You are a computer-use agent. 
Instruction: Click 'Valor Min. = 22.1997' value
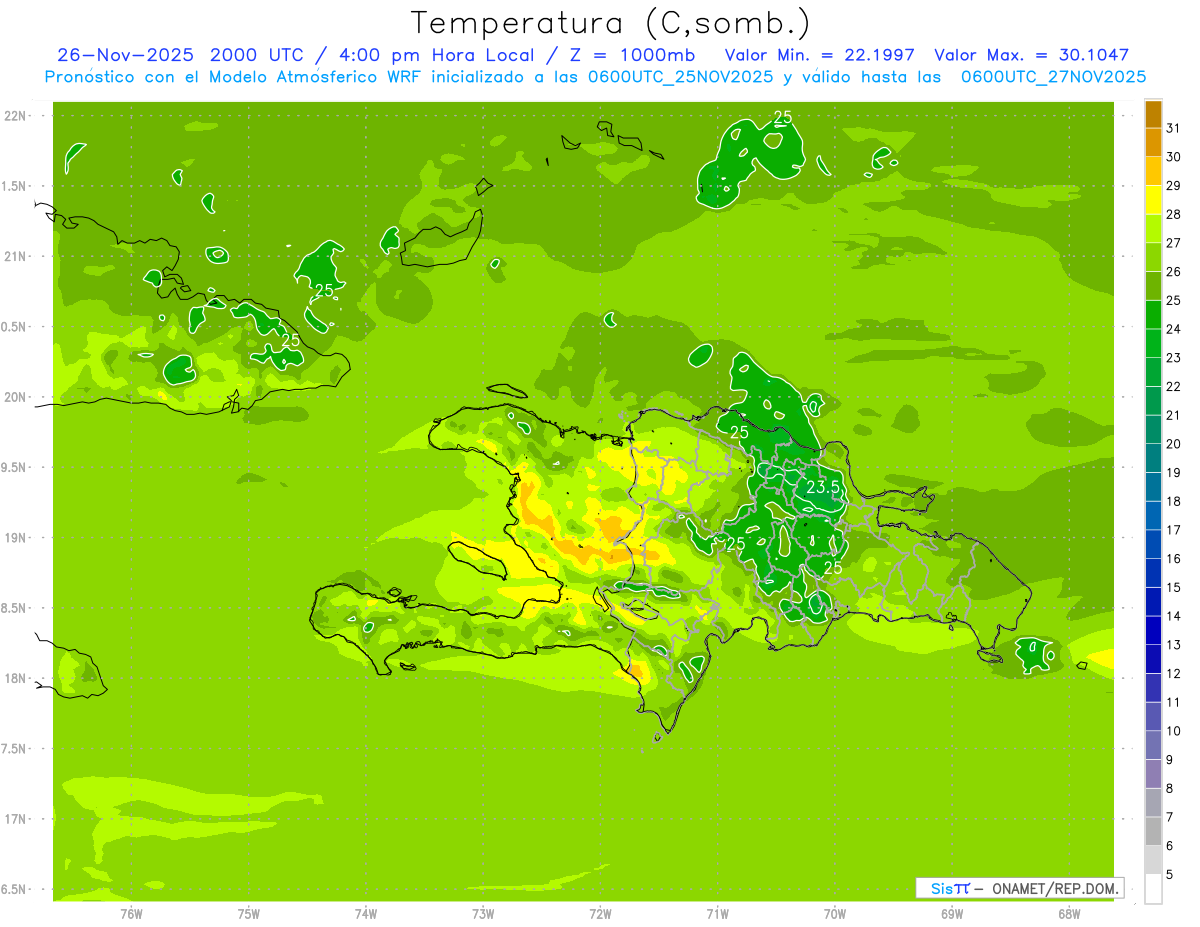coord(819,55)
